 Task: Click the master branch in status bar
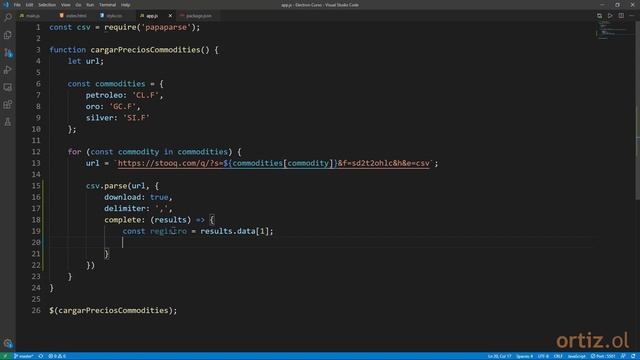click(x=24, y=356)
